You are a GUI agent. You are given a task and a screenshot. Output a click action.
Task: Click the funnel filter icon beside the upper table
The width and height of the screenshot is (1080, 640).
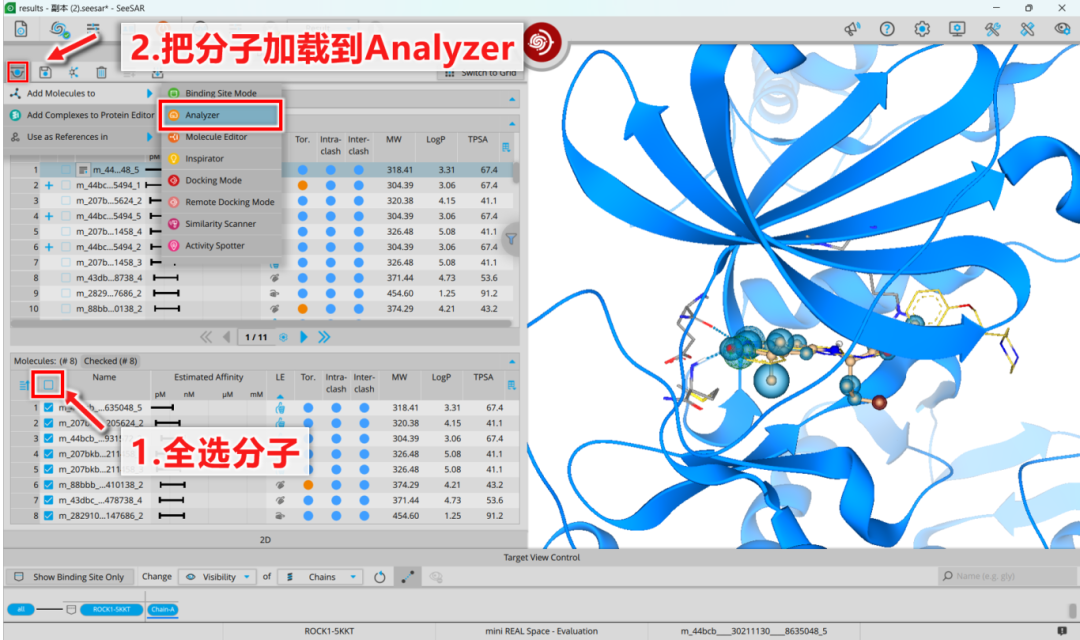(x=511, y=239)
